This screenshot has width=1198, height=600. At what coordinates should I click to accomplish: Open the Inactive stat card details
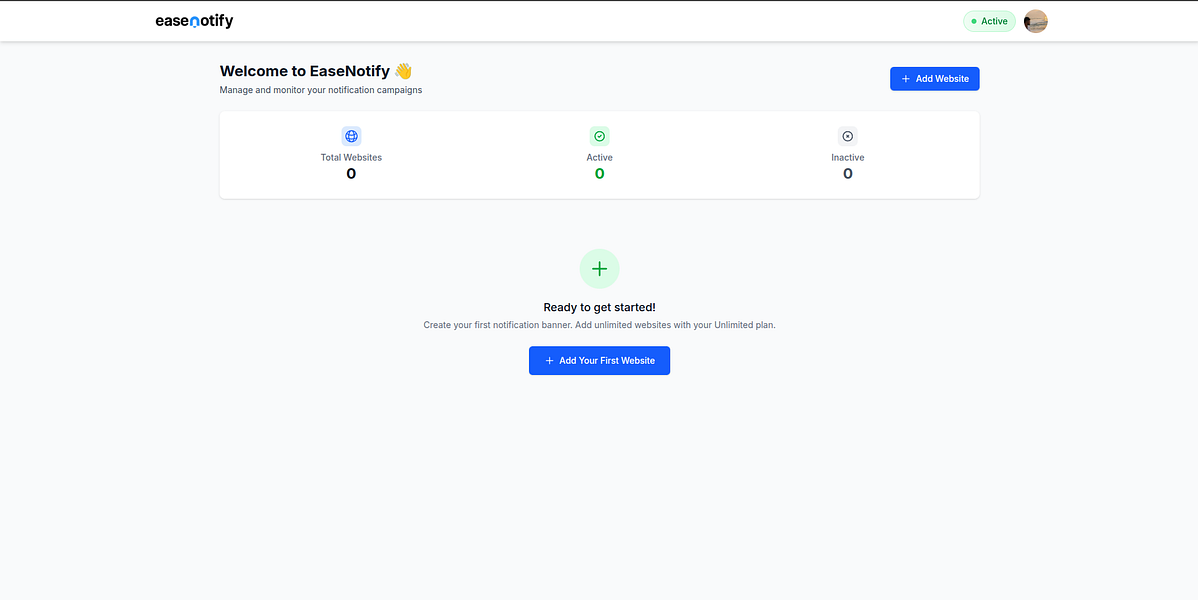coord(847,155)
